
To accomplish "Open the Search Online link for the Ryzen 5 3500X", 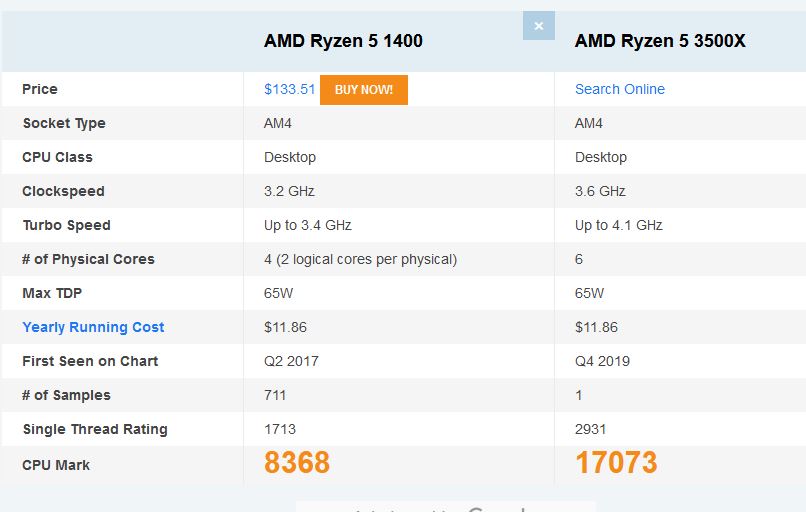I will point(620,89).
